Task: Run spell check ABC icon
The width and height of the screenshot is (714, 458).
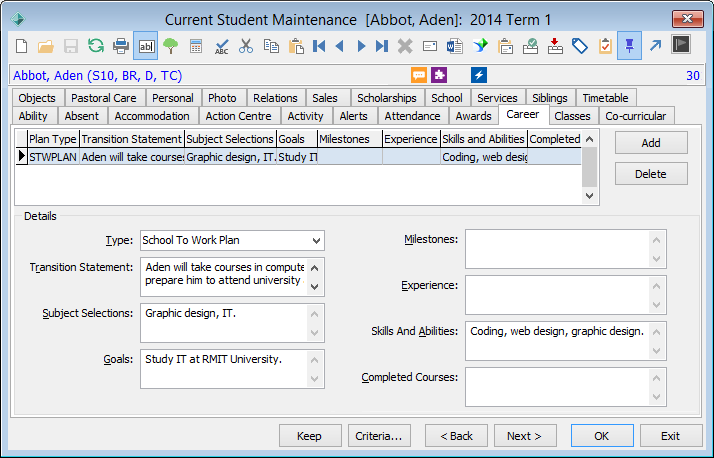Action: tap(221, 46)
